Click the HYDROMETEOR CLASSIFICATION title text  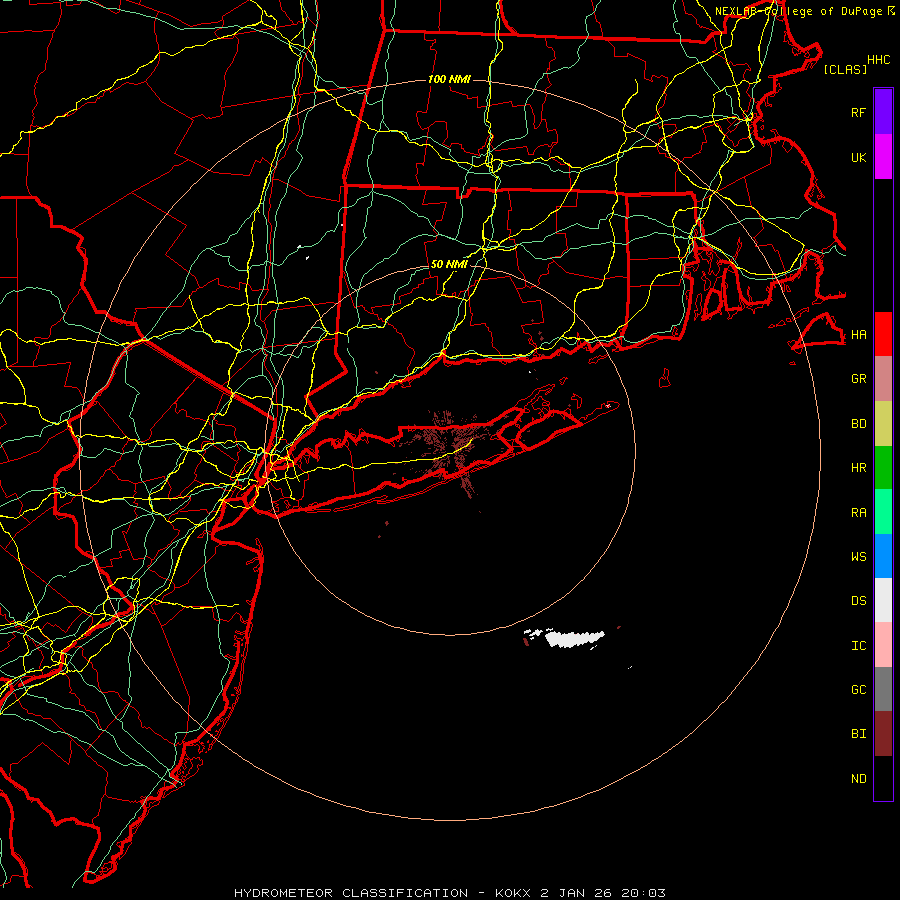pos(351,893)
